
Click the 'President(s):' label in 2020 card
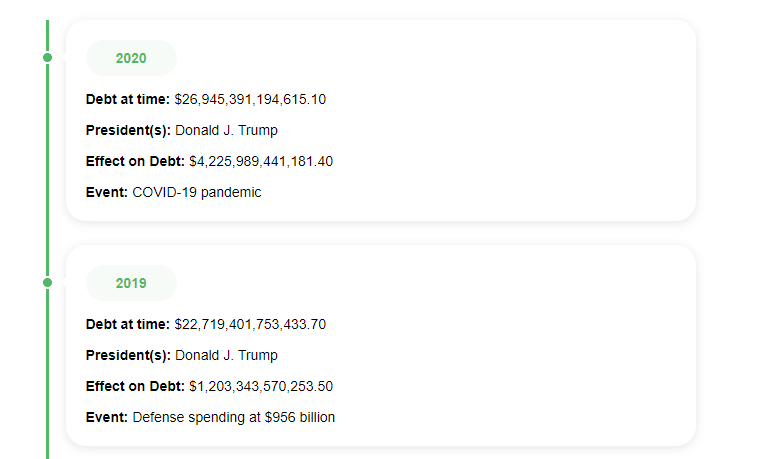(x=128, y=130)
